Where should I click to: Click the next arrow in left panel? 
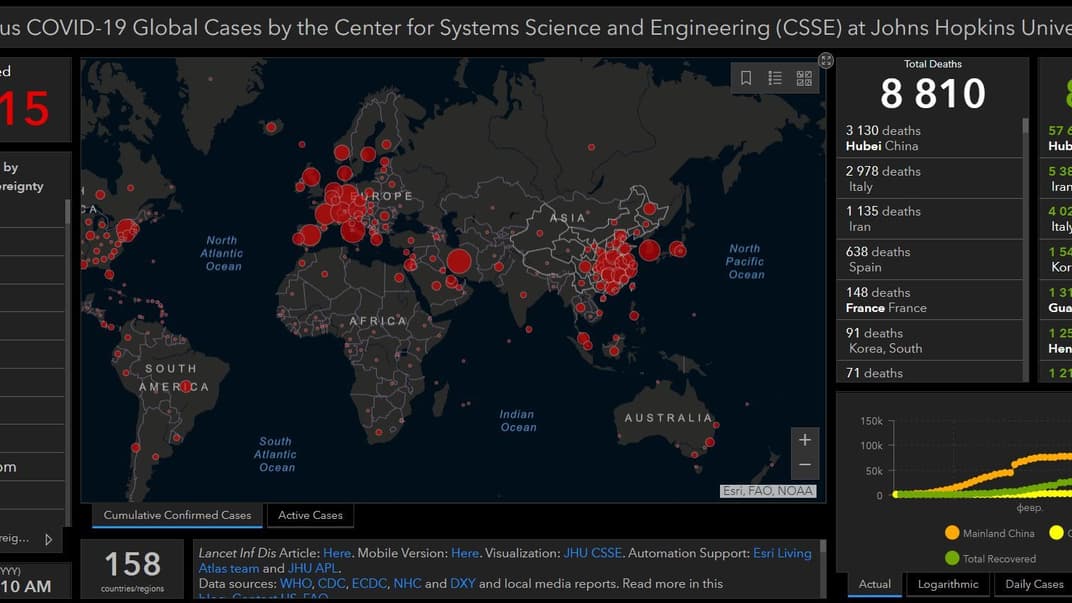tap(48, 539)
